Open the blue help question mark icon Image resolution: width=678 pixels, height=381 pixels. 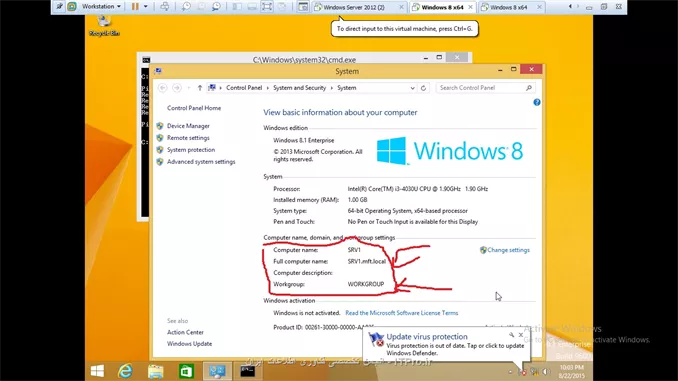point(537,102)
